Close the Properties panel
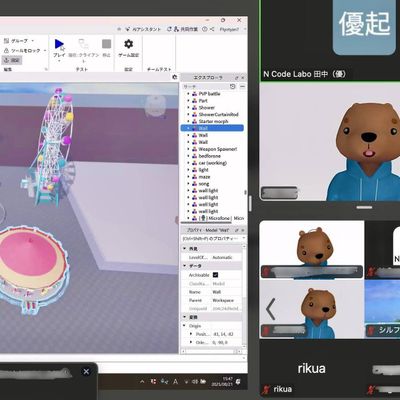400x400 pixels. pyautogui.click(x=243, y=230)
